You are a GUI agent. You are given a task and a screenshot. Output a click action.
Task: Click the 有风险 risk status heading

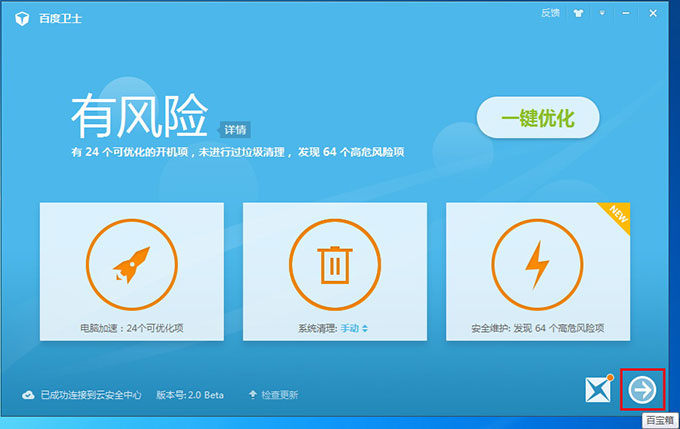pyautogui.click(x=138, y=117)
